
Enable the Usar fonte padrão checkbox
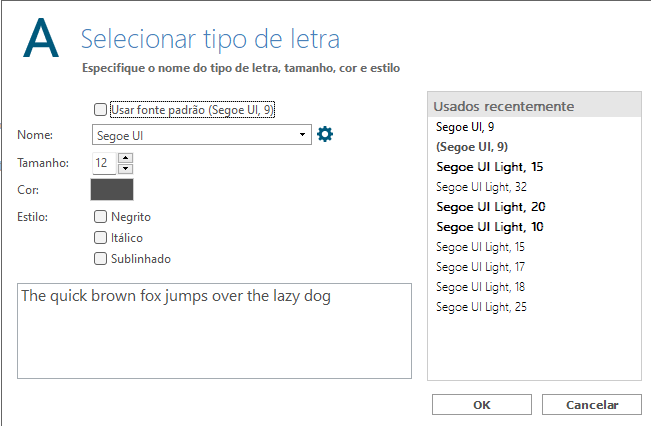click(100, 110)
